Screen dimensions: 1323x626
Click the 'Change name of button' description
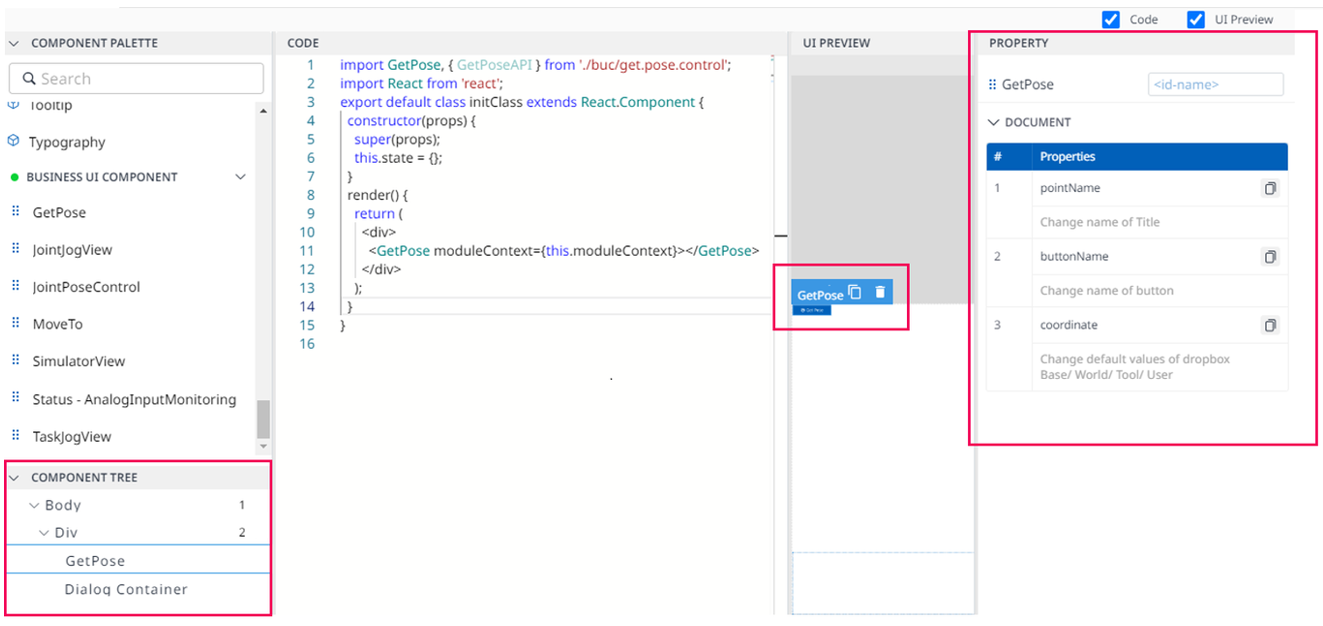1107,291
